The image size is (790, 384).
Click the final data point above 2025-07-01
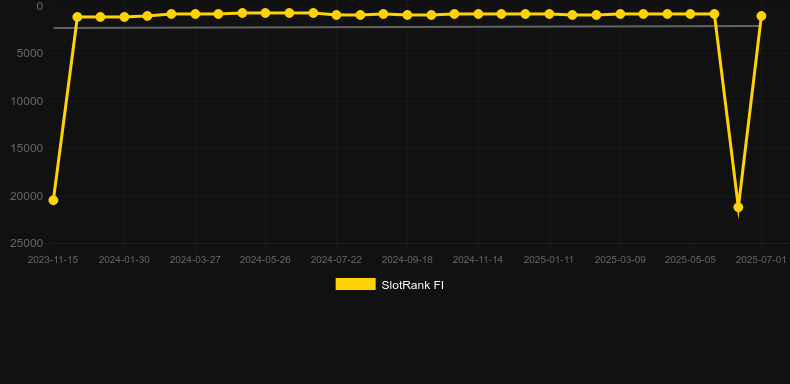pyautogui.click(x=761, y=16)
